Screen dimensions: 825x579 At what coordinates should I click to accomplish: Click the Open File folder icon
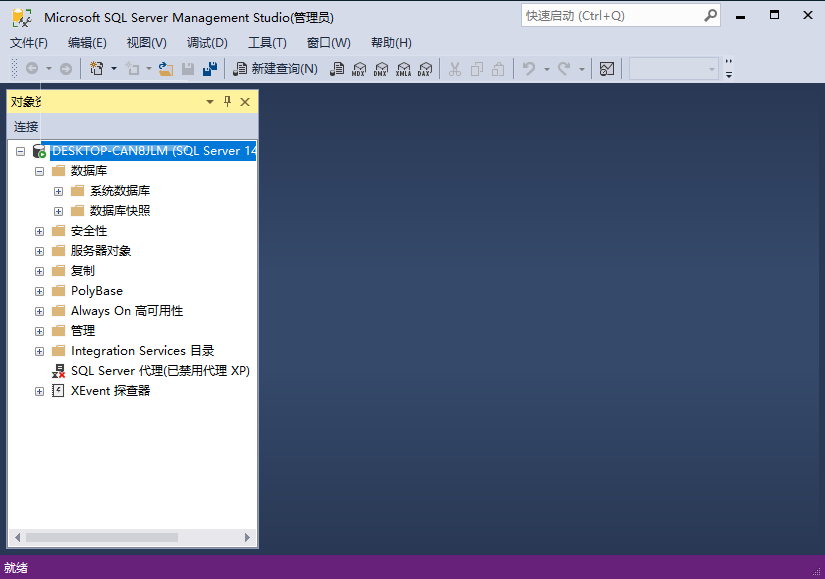[x=166, y=68]
